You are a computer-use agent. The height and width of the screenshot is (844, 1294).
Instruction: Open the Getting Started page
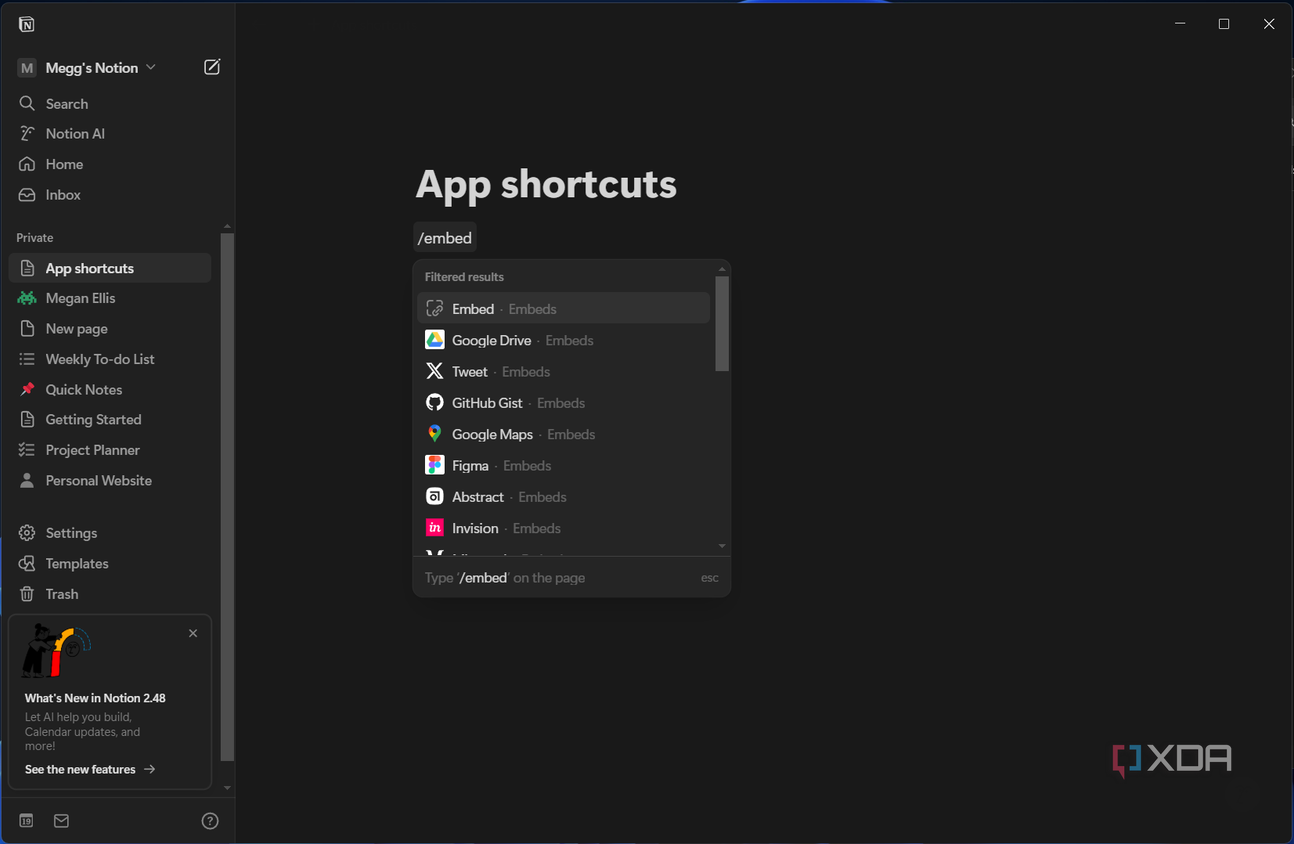(x=110, y=420)
